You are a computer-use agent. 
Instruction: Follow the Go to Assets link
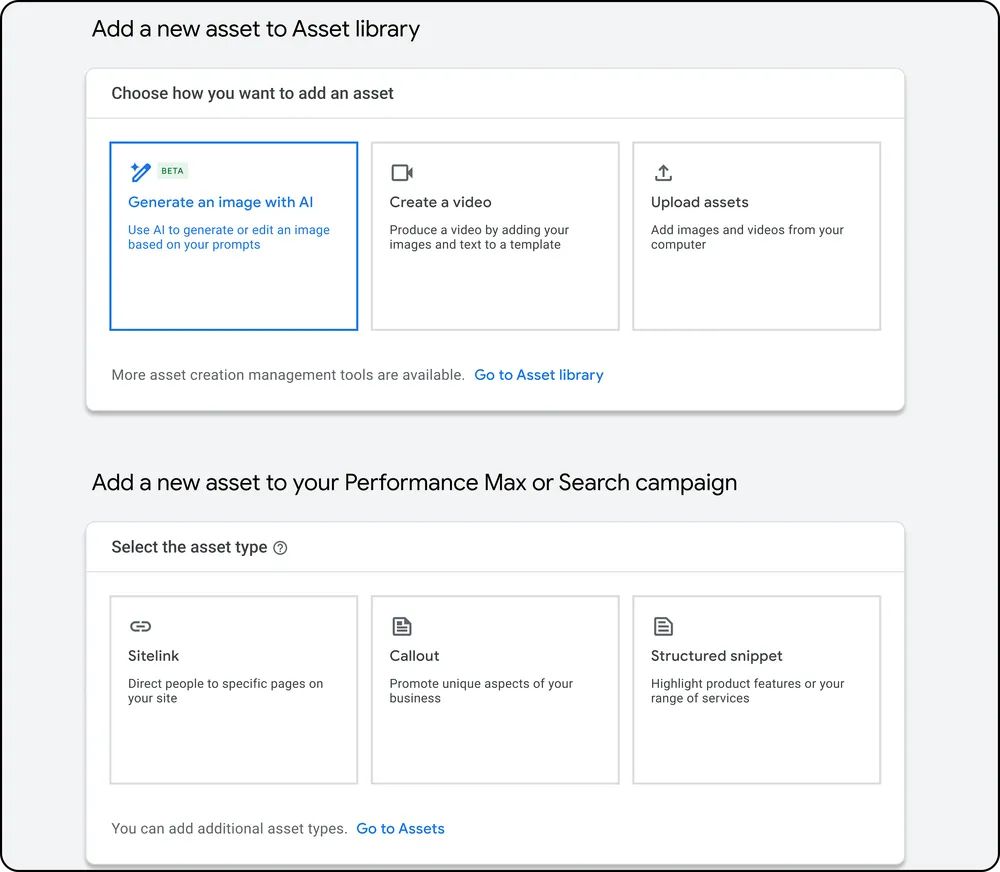pos(400,828)
